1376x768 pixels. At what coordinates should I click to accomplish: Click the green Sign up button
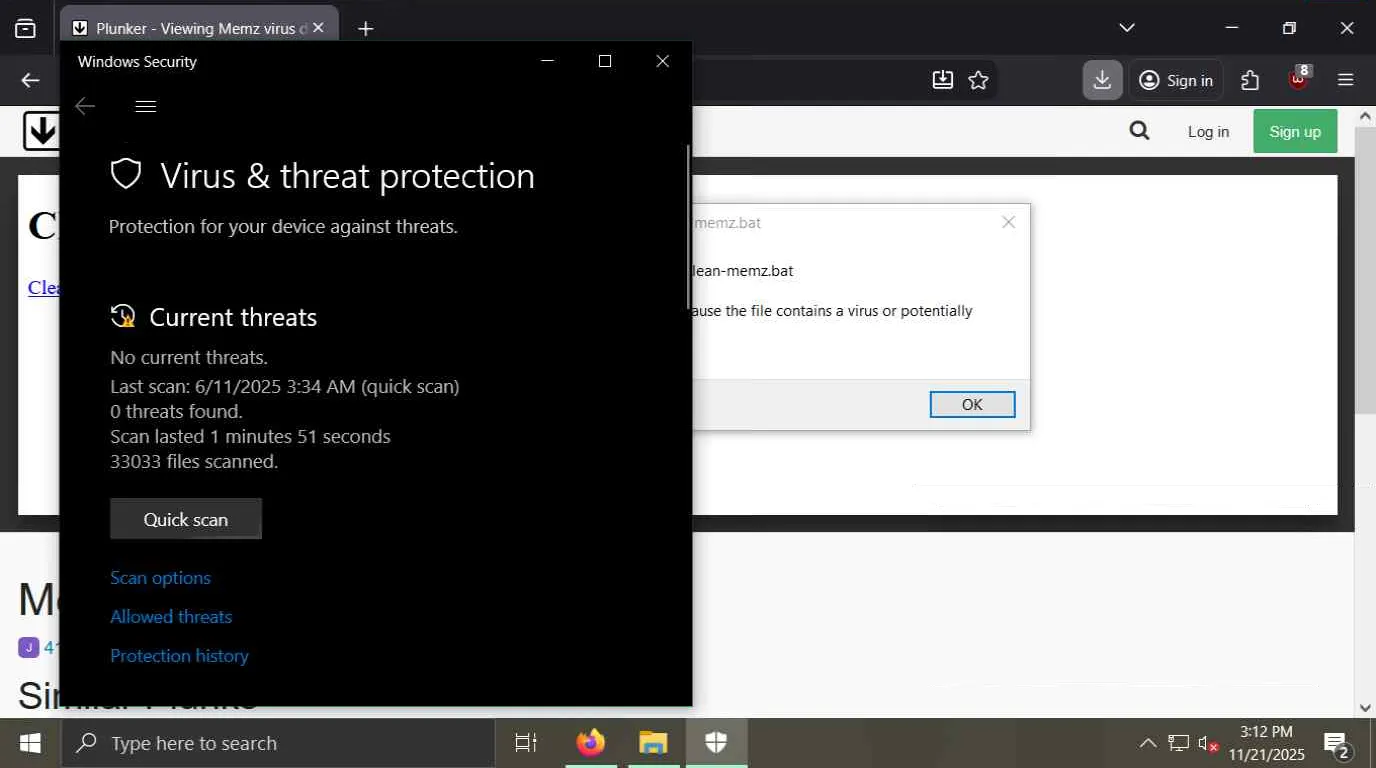1295,131
